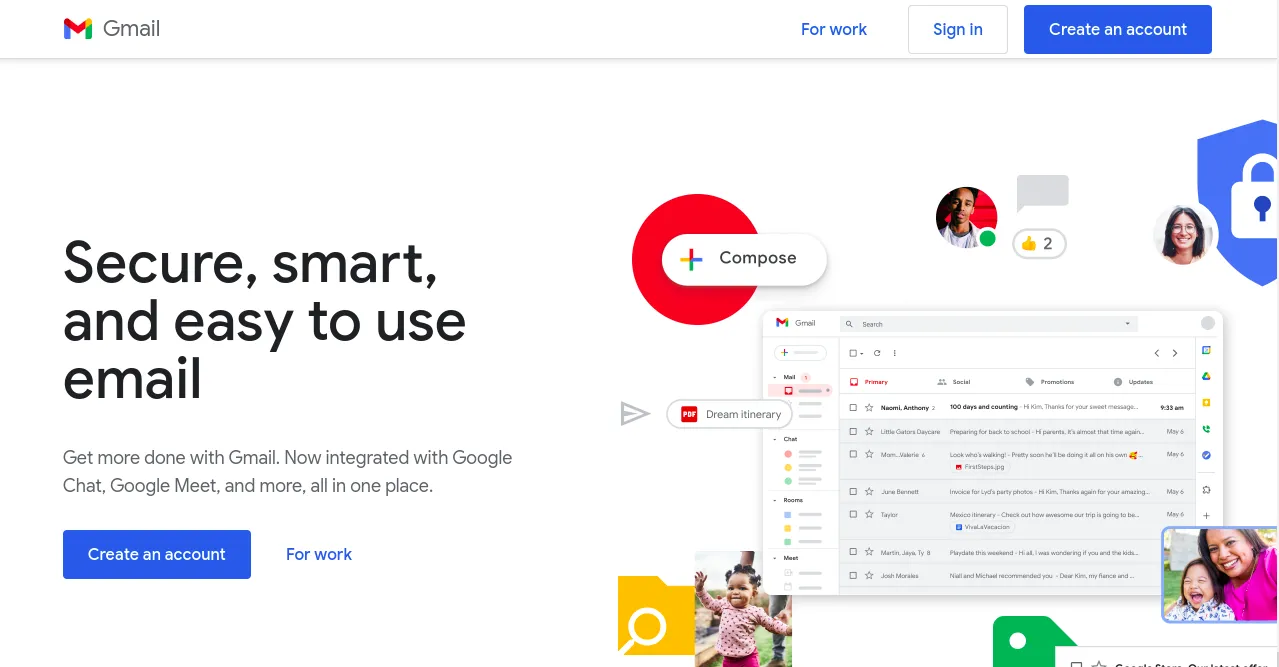Switch to the Promotions tab
The width and height of the screenshot is (1279, 667).
[x=1049, y=382]
